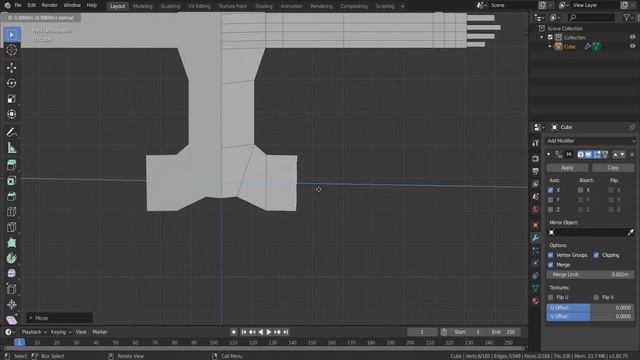Select the Smooth vertices tool

coord(11,273)
